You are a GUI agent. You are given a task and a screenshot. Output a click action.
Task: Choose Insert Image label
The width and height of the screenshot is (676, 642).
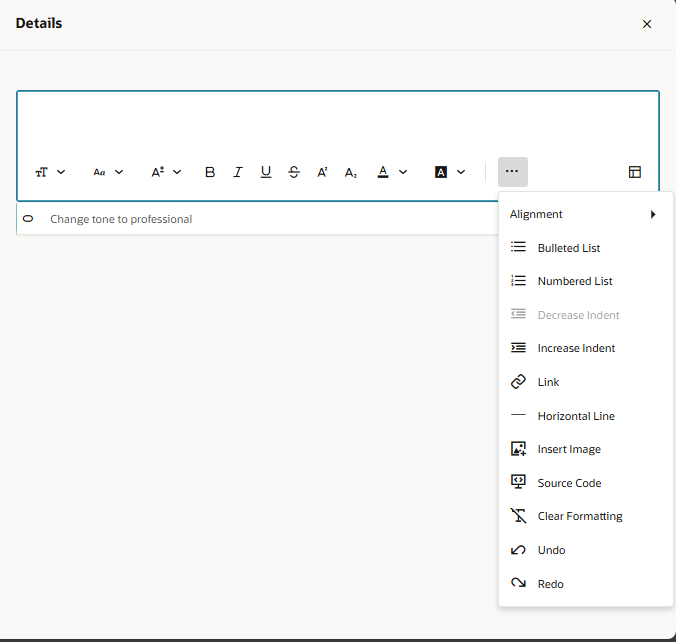click(569, 449)
